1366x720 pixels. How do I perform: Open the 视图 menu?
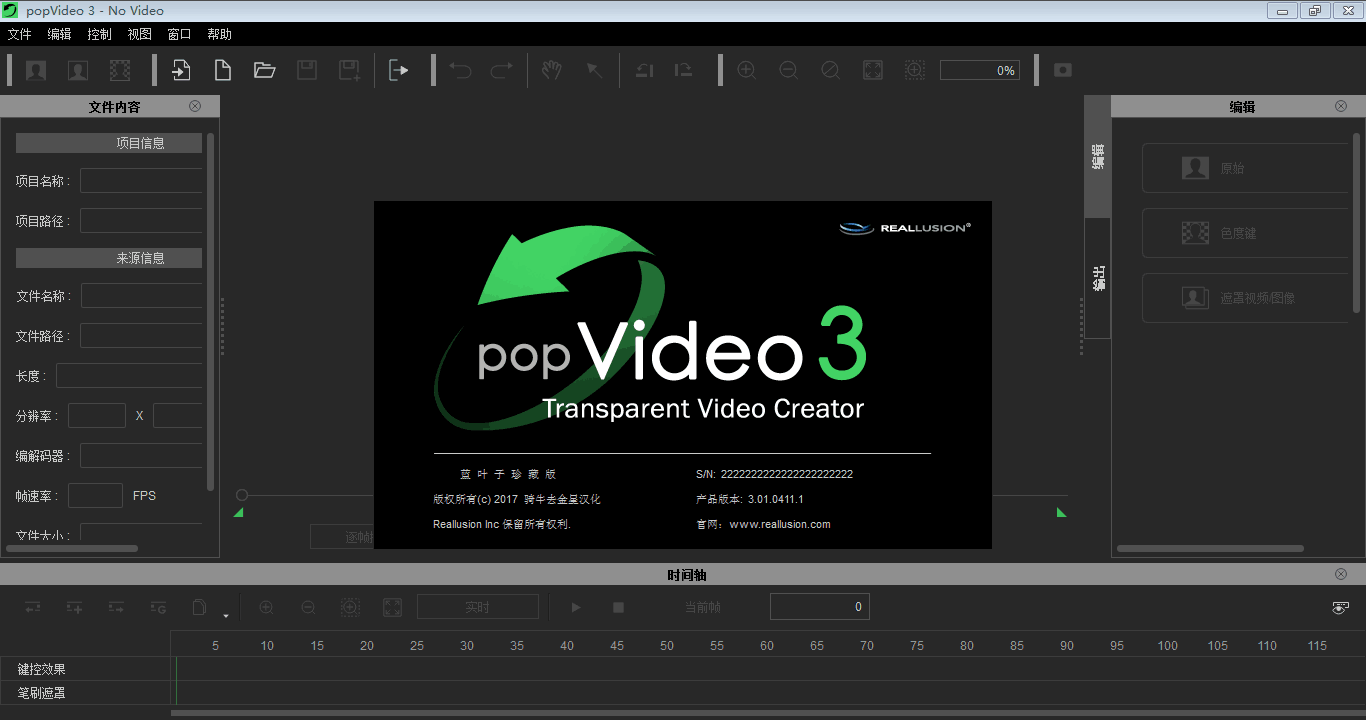(140, 34)
